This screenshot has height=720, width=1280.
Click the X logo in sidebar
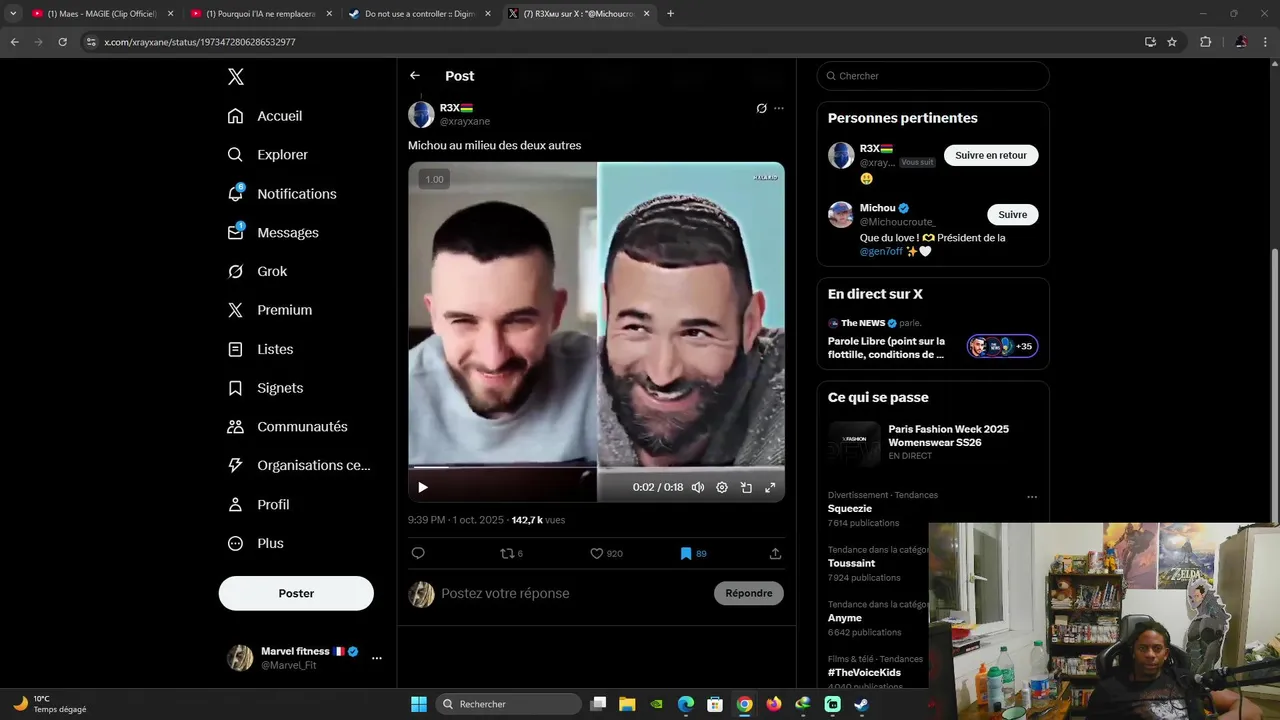pos(235,77)
